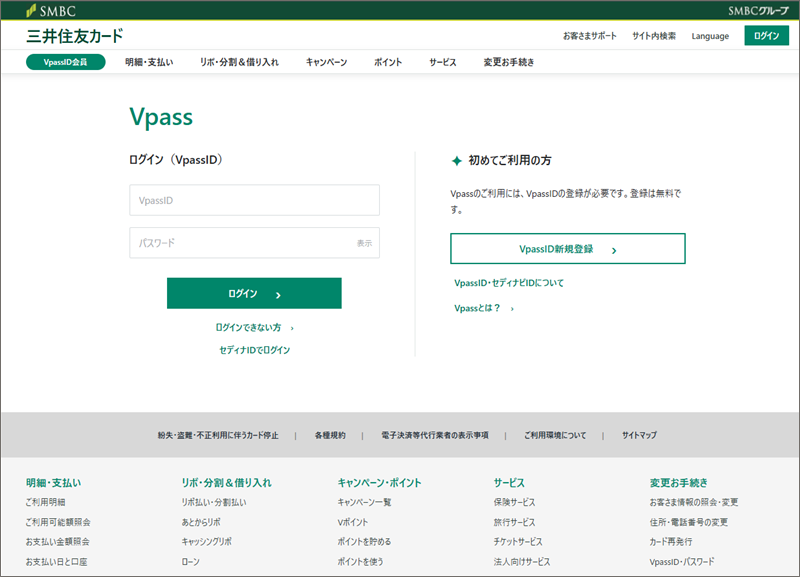The height and width of the screenshot is (577, 800).
Task: Open カード再発行 footer link
Action: click(670, 542)
